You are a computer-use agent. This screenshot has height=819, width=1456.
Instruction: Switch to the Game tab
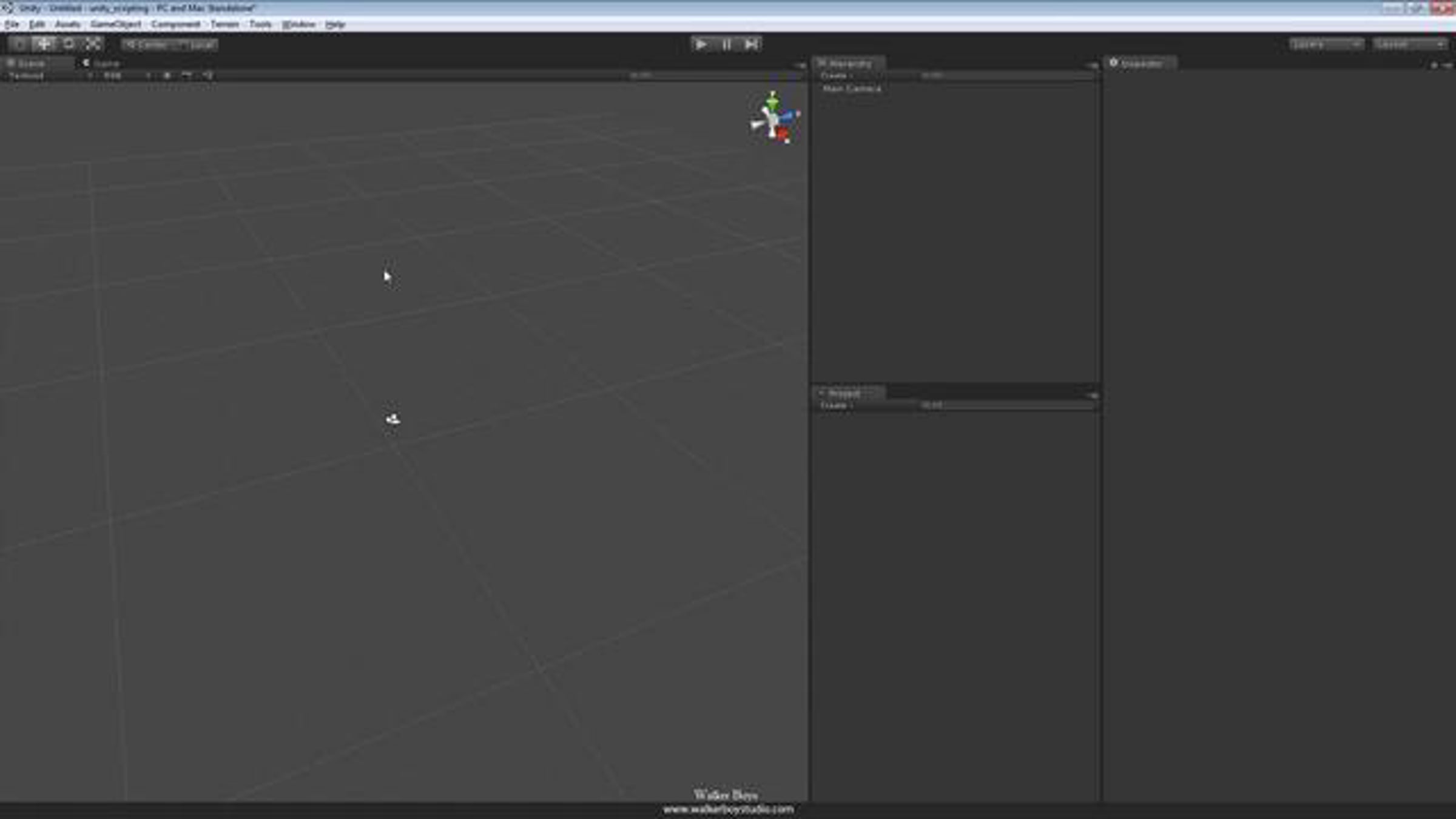[102, 63]
